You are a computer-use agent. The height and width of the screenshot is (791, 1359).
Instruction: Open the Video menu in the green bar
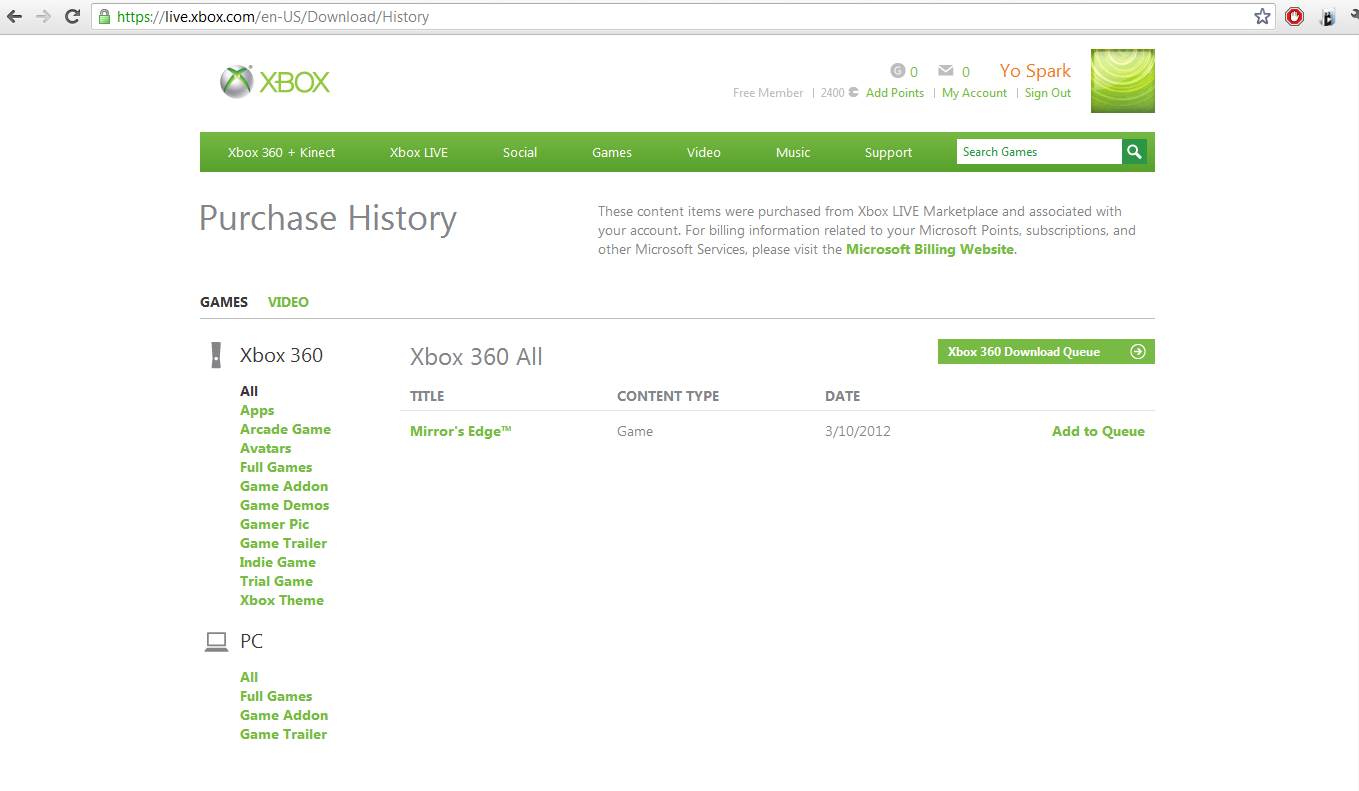click(x=704, y=153)
